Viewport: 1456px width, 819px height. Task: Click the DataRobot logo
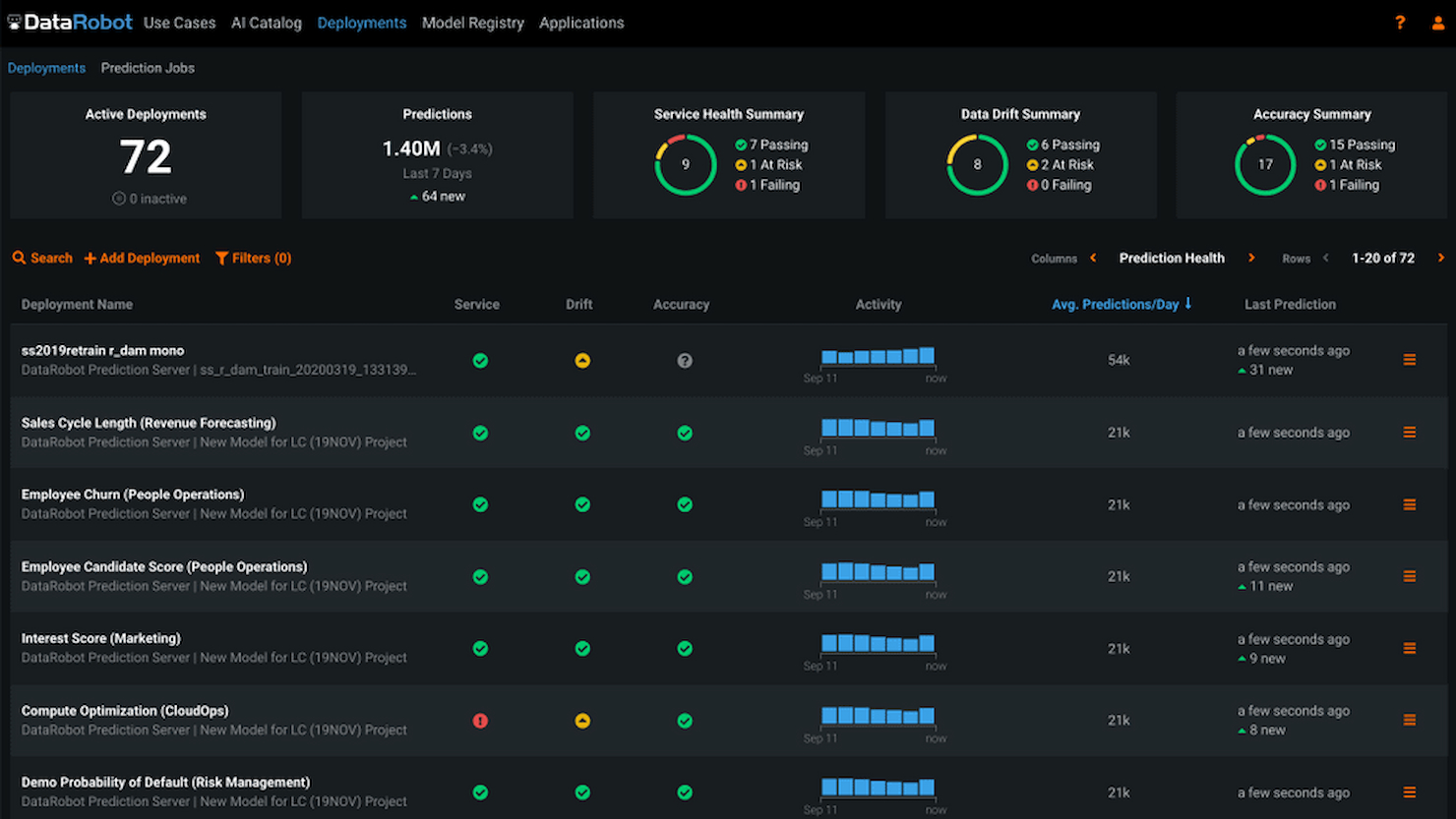70,22
